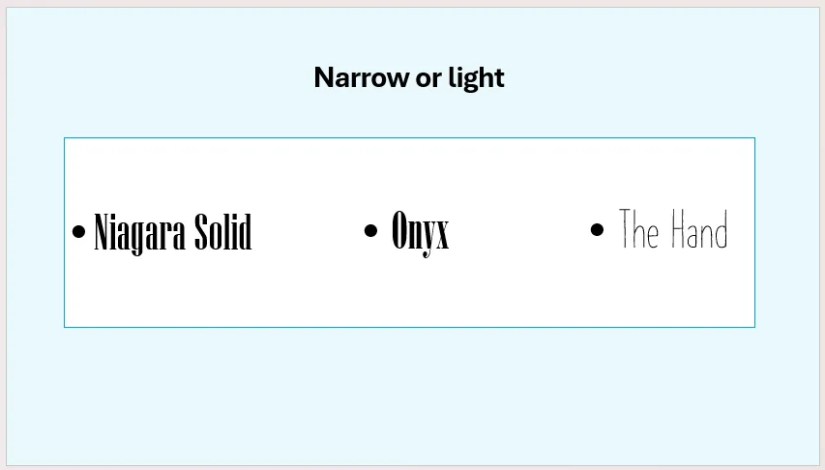Viewport: 825px width, 470px height.
Task: Click the bullet point before Onyx
Action: [371, 230]
